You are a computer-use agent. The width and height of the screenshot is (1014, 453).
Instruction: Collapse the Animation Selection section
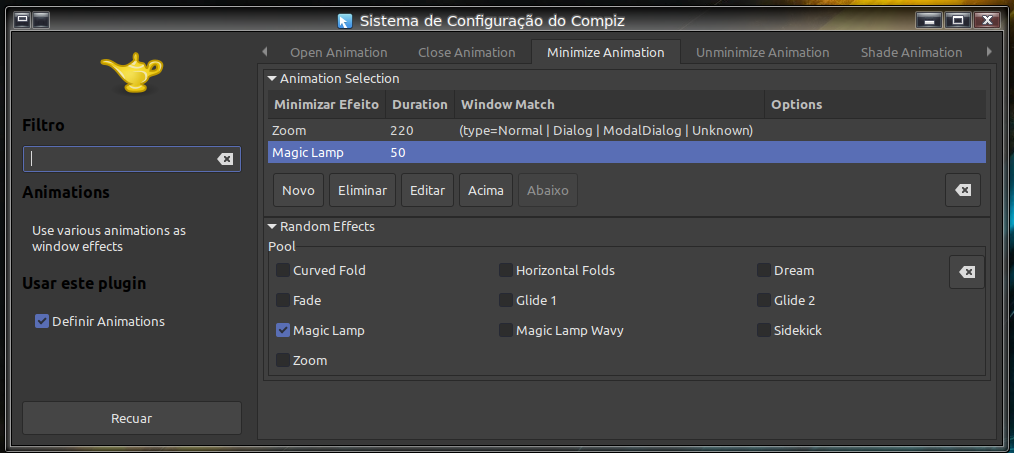coord(272,79)
